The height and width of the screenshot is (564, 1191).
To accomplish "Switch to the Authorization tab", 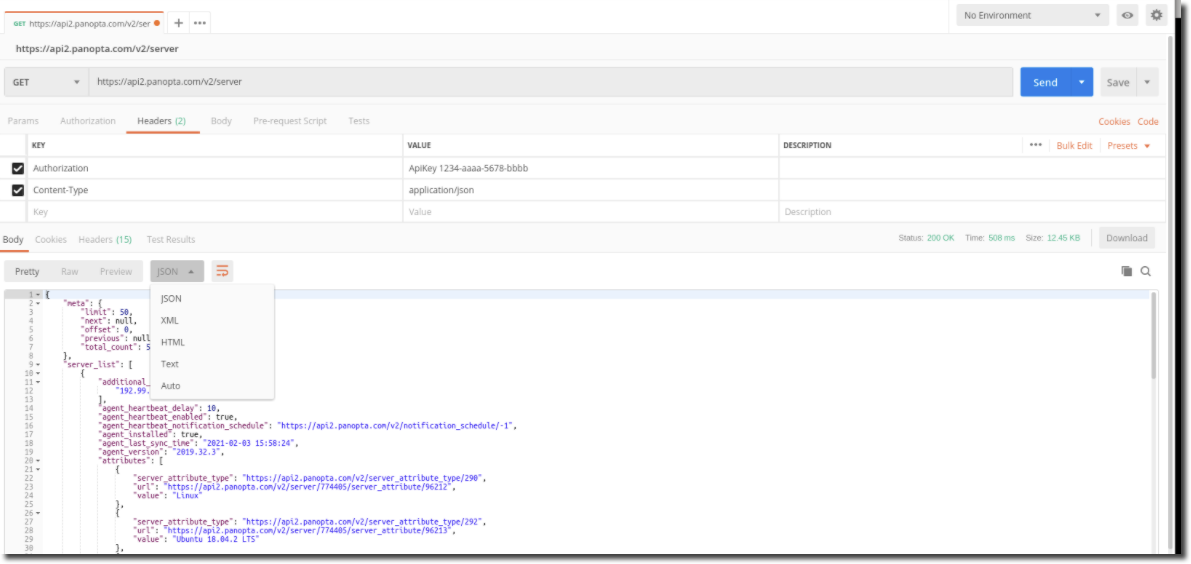I will pos(88,121).
